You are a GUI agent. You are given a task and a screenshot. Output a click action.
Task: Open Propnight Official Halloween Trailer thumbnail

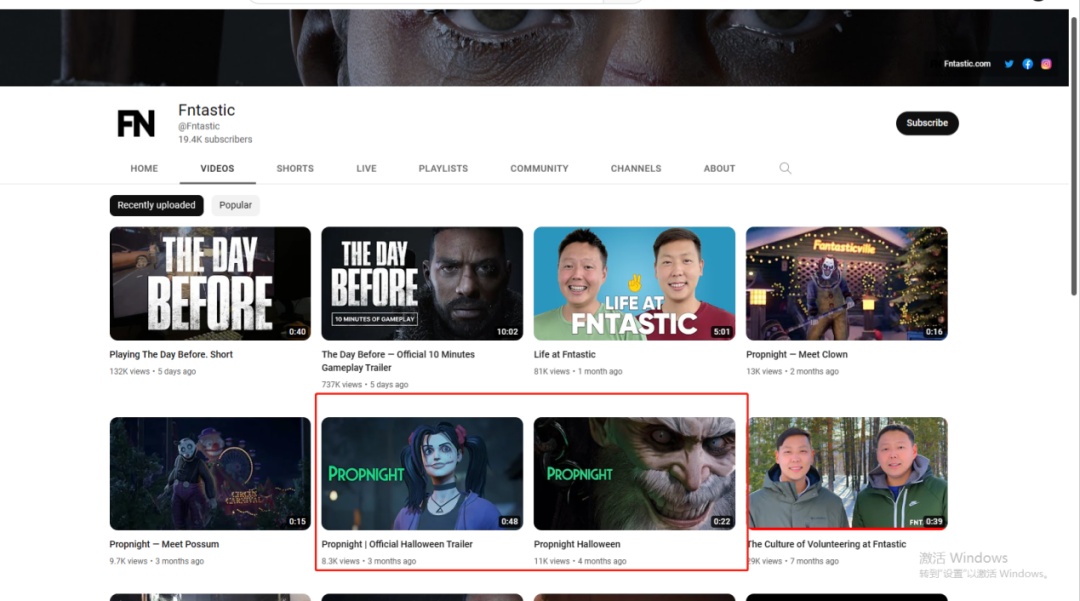(x=422, y=474)
